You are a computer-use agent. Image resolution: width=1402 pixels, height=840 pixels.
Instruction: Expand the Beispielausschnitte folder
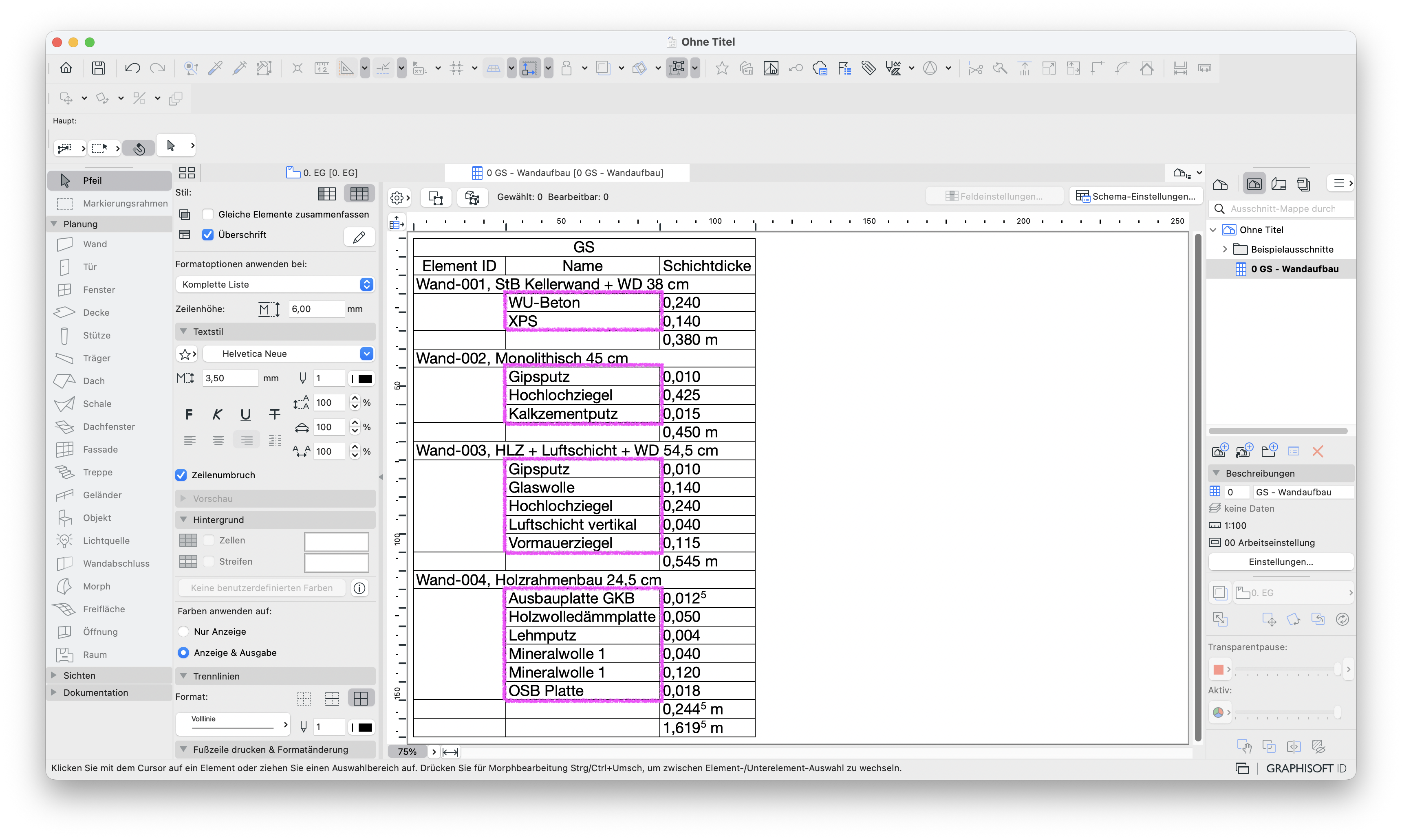(1225, 249)
